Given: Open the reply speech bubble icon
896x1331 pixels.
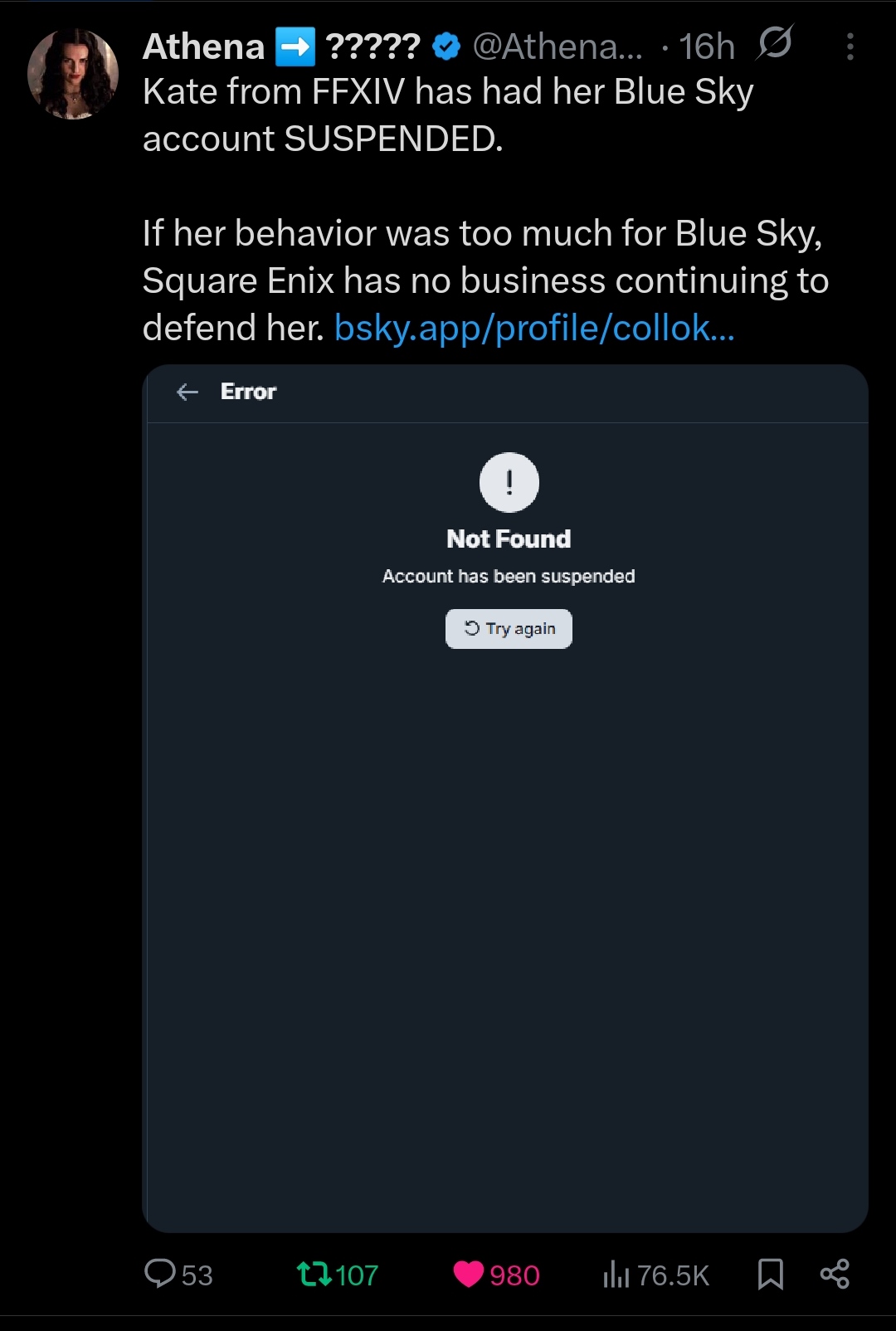Looking at the screenshot, I should point(159,1274).
